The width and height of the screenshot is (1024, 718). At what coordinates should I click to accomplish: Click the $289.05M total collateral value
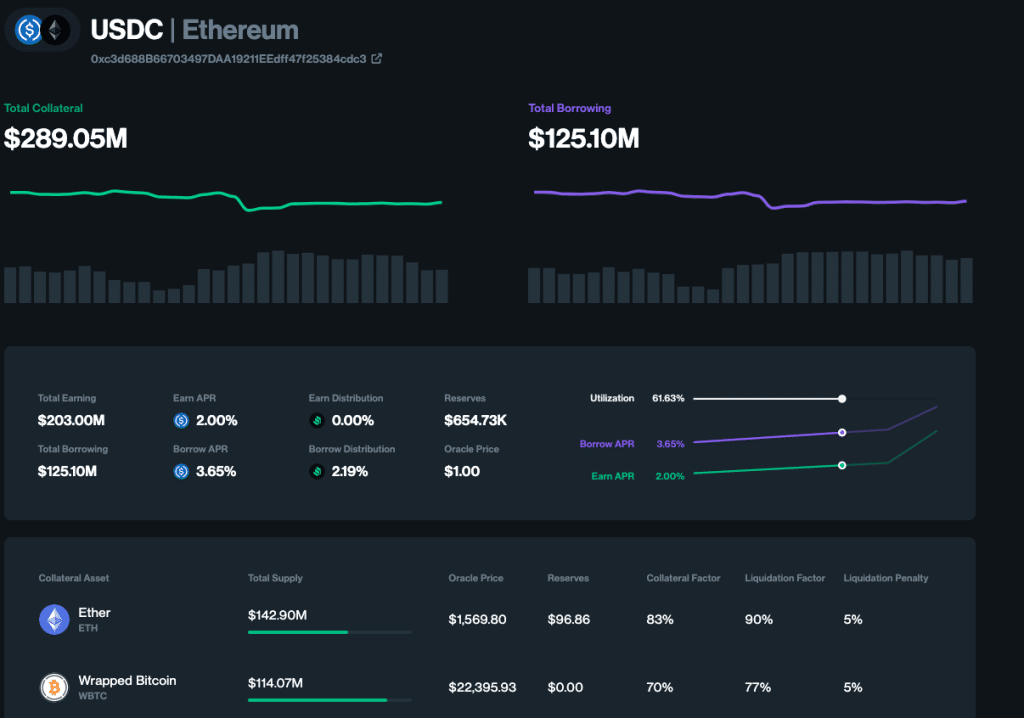(x=65, y=139)
